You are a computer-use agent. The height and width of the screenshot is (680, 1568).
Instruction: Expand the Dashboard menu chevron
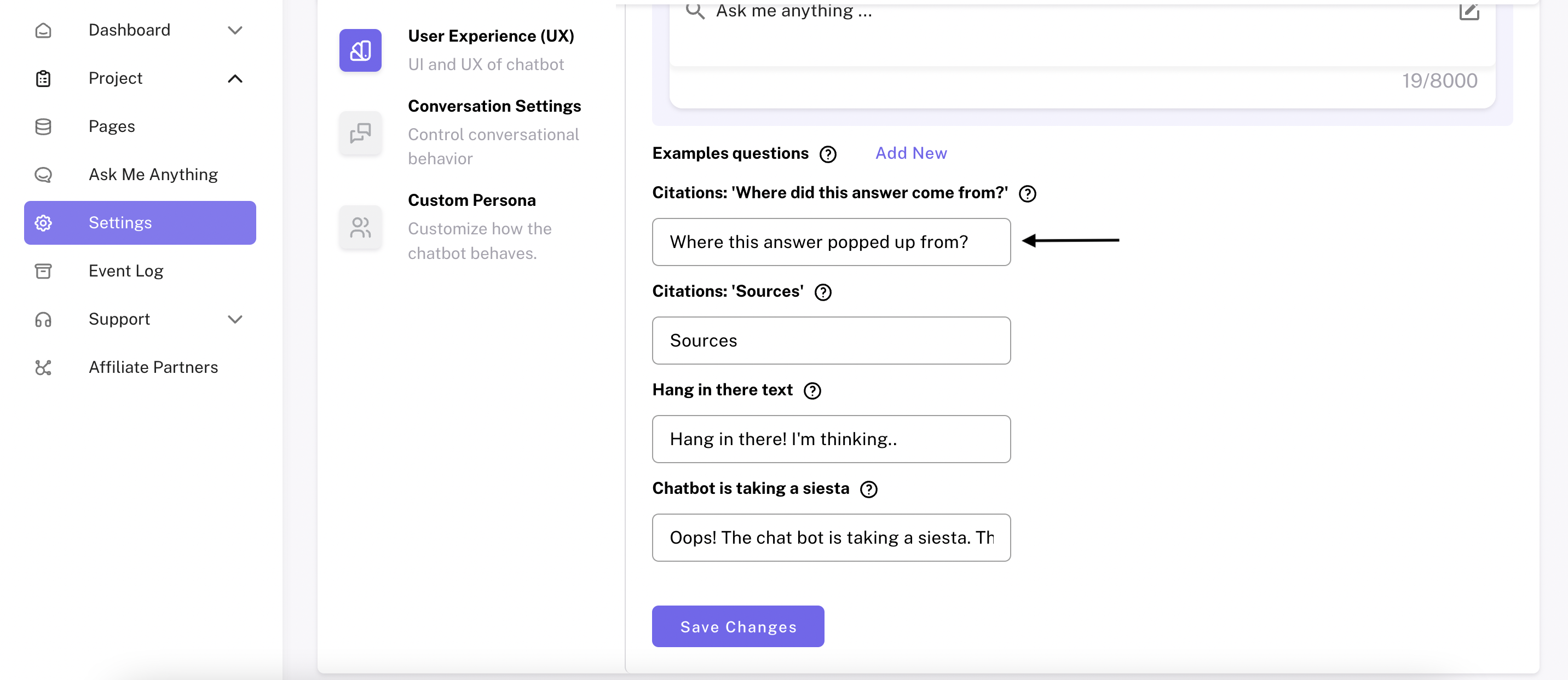[235, 30]
